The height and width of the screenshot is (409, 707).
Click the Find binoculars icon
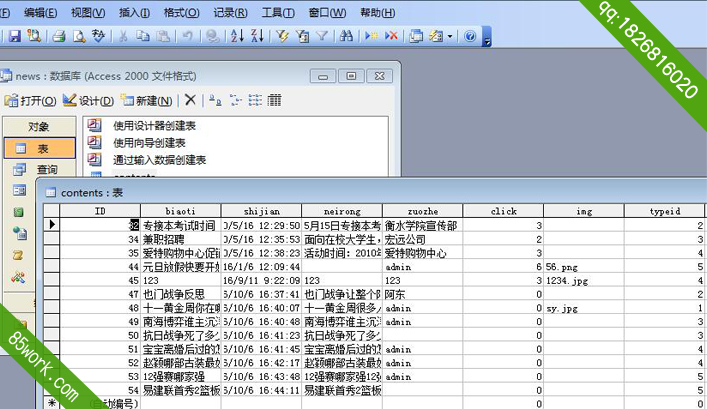coord(346,36)
